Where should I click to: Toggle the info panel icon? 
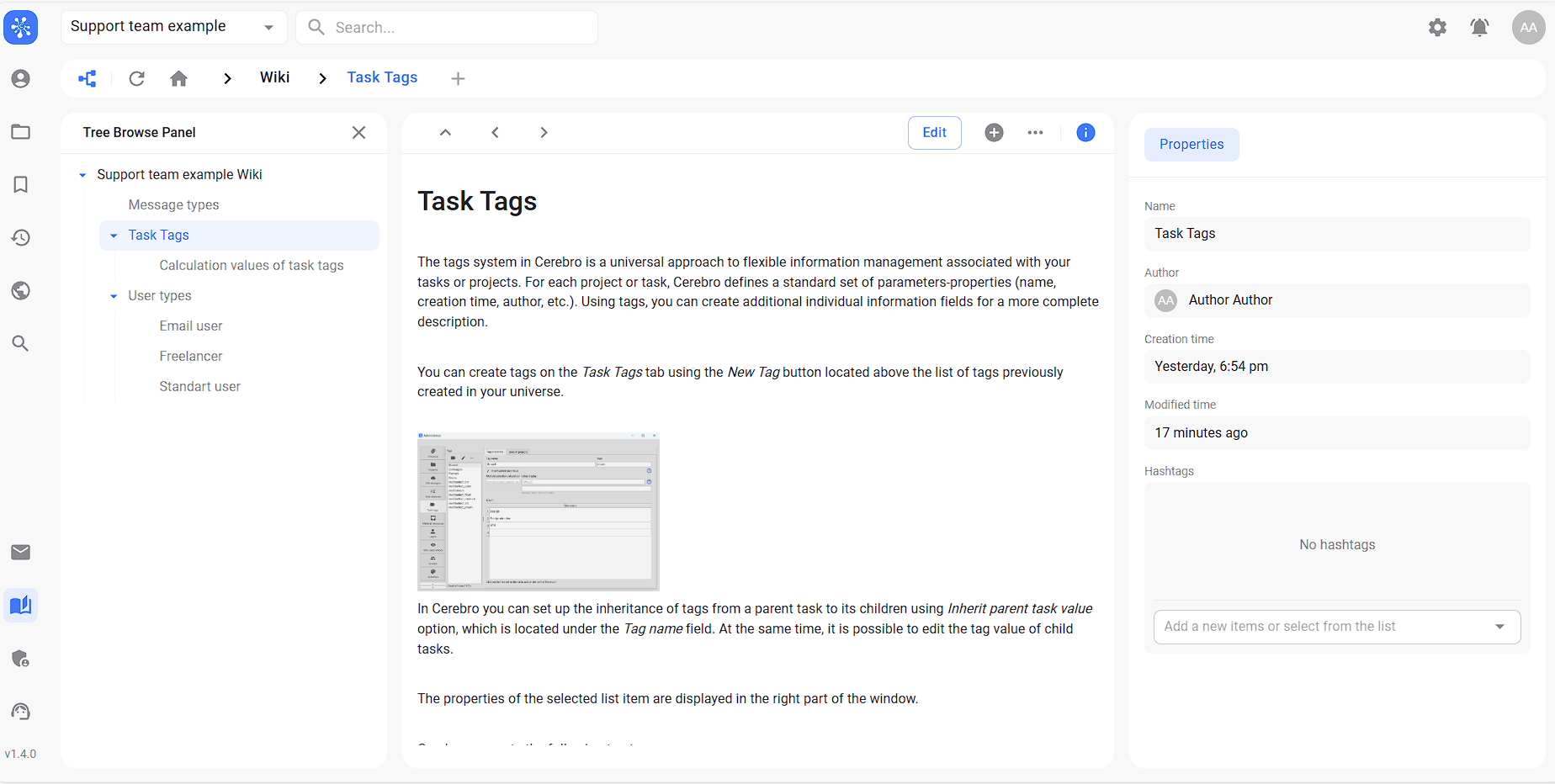(1085, 132)
